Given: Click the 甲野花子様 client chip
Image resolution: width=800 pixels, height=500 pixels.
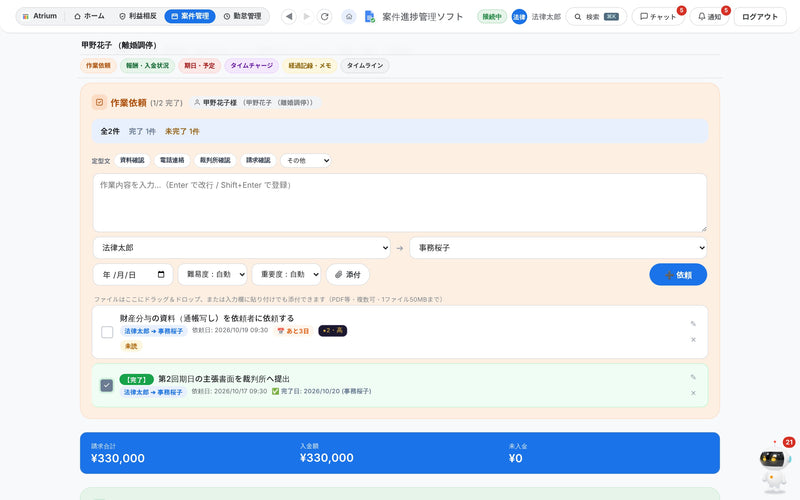Looking at the screenshot, I should tap(256, 103).
